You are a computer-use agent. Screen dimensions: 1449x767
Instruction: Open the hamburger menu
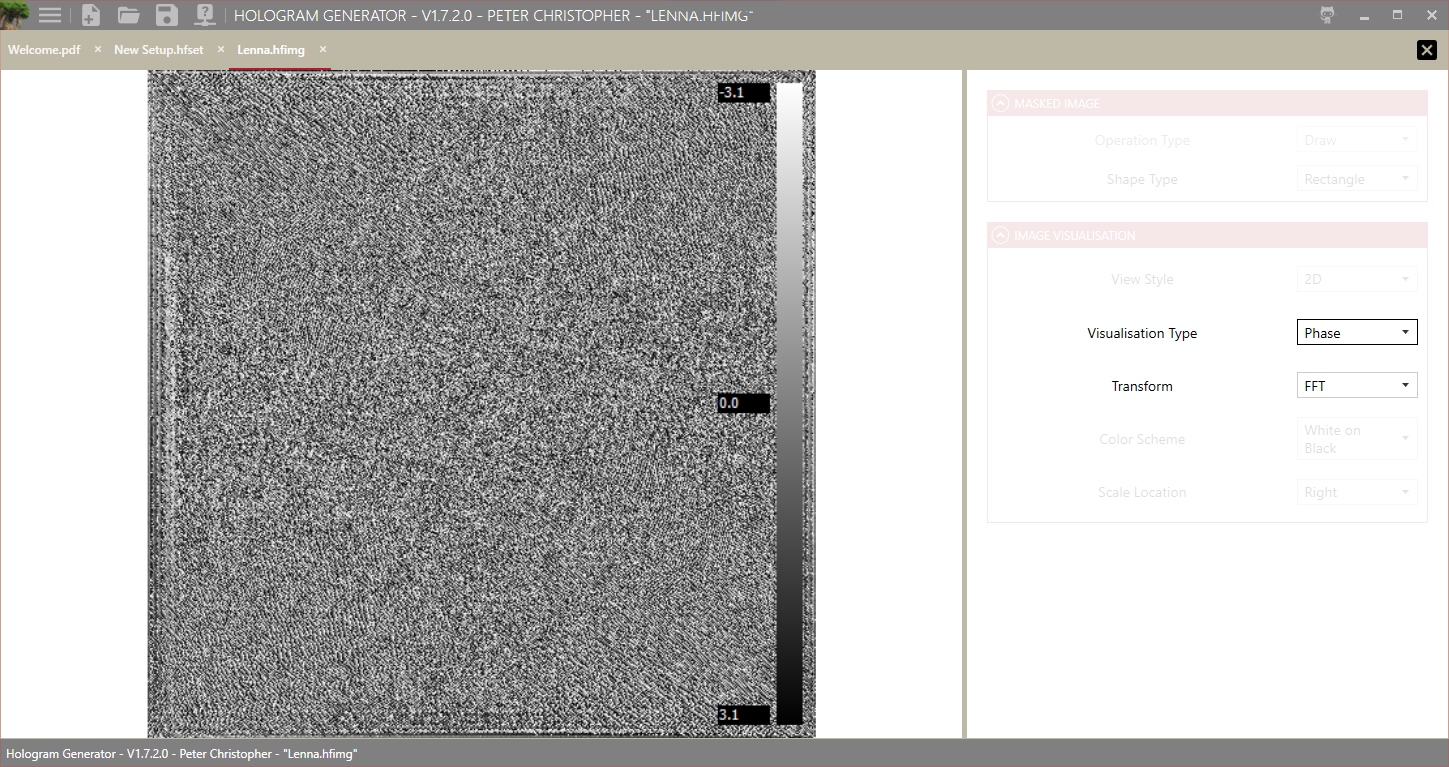tap(50, 15)
